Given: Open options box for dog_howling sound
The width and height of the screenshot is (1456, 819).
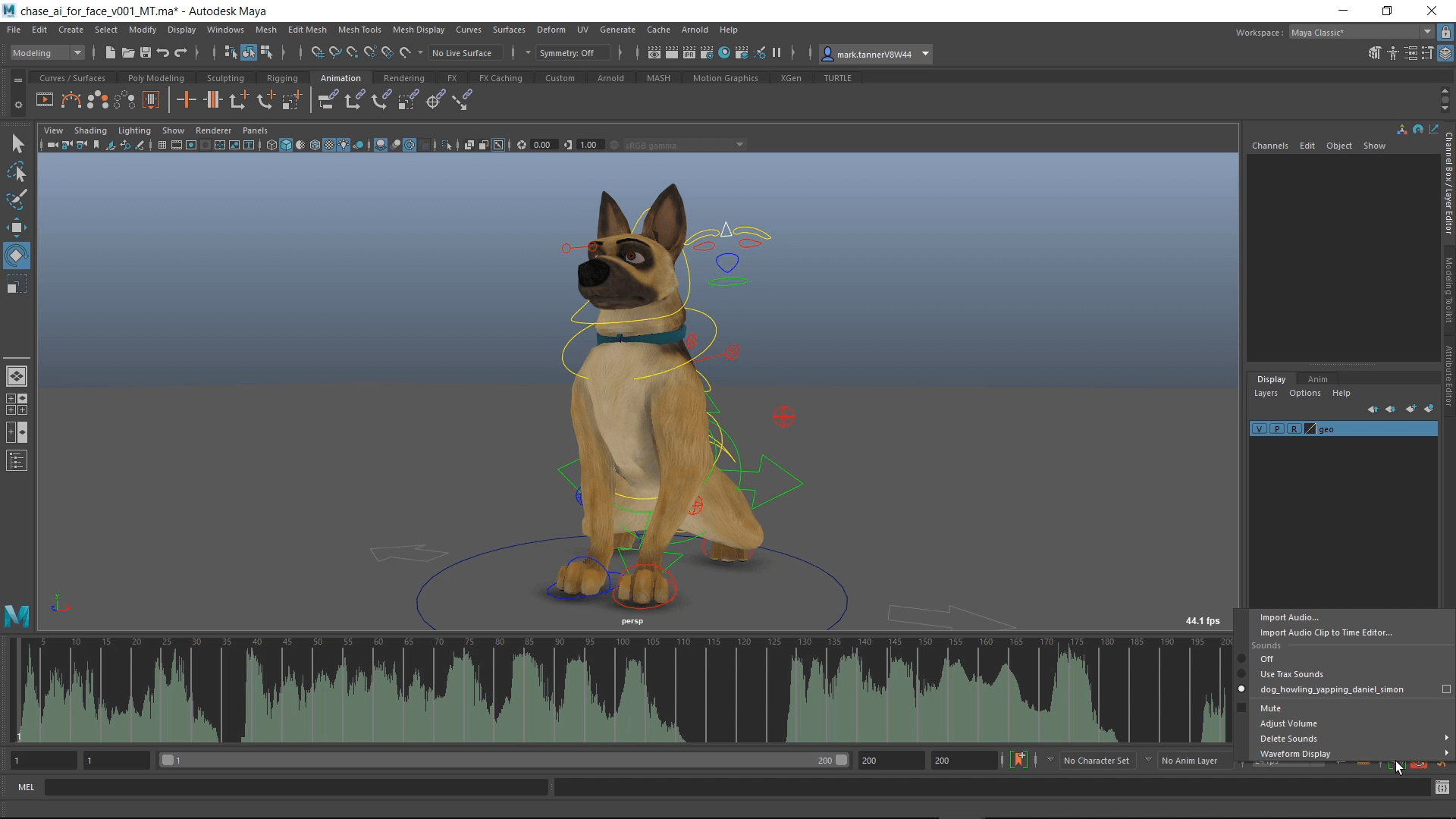Looking at the screenshot, I should 1446,689.
